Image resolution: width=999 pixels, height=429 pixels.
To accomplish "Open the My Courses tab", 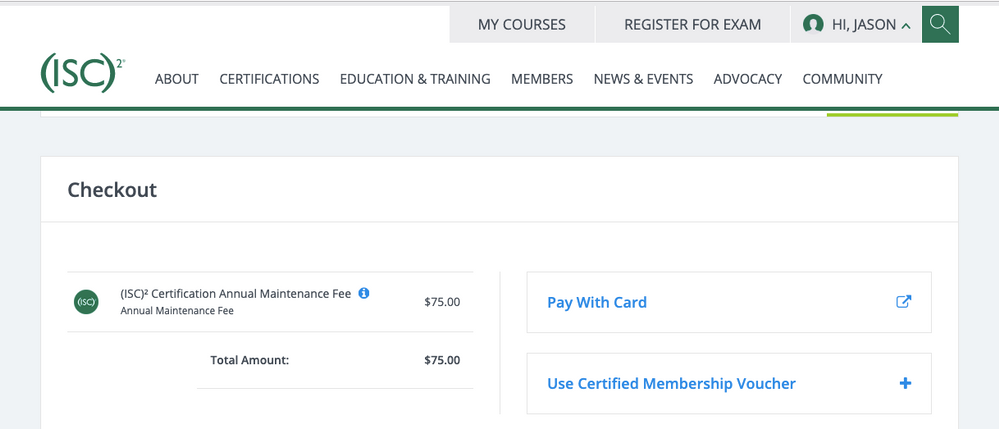I will point(521,24).
